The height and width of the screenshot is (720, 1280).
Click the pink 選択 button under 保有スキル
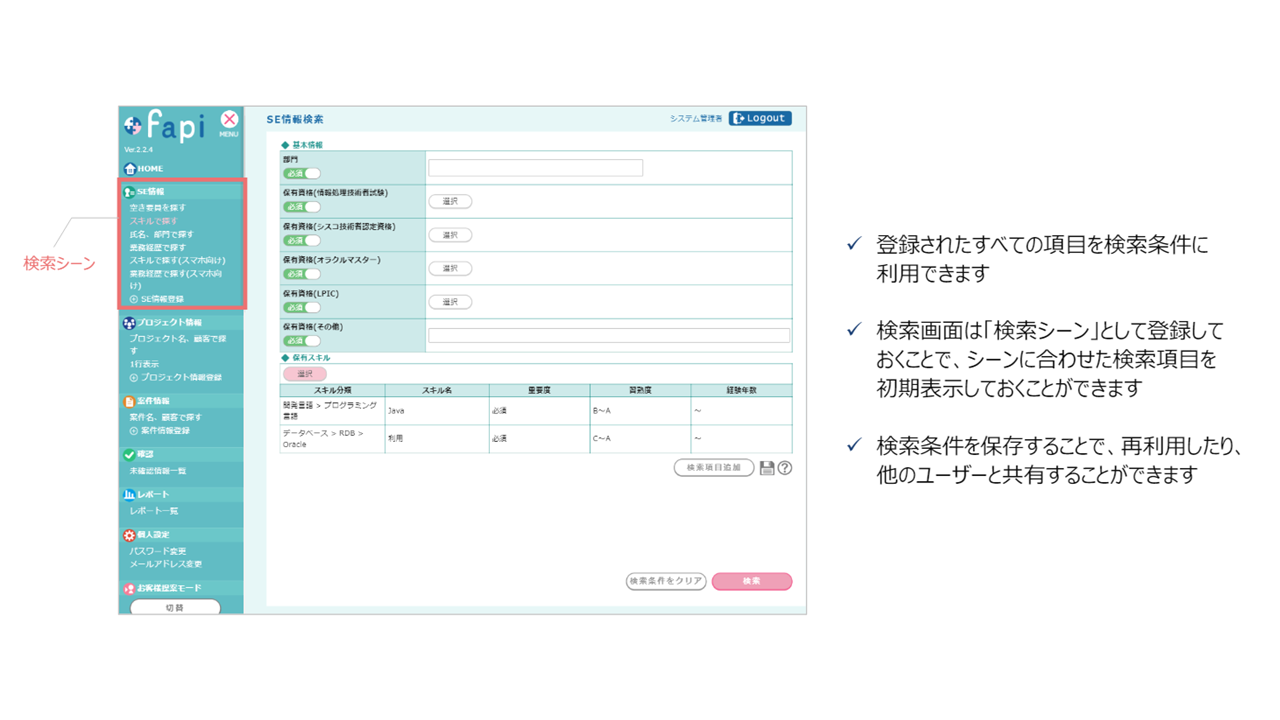click(x=305, y=374)
